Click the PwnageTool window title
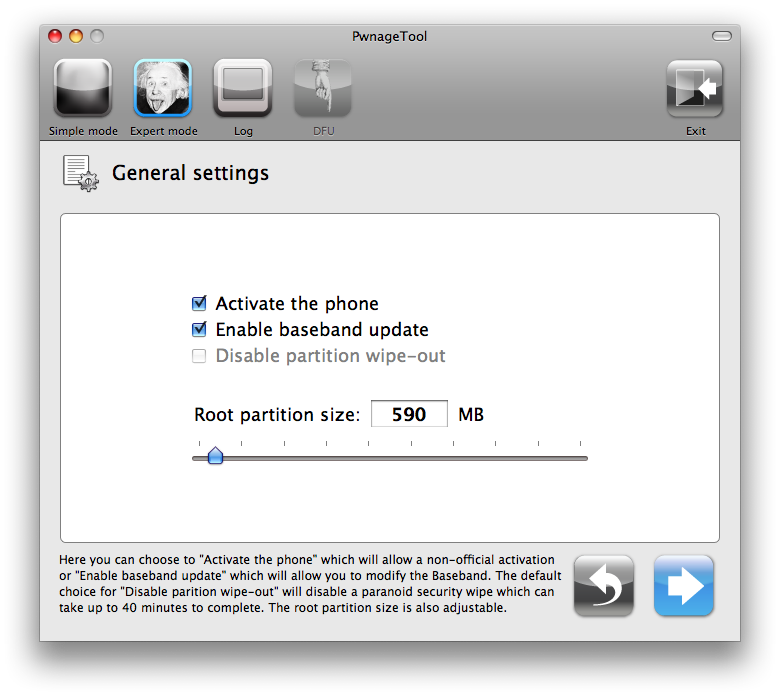This screenshot has height=696, width=780. click(390, 36)
